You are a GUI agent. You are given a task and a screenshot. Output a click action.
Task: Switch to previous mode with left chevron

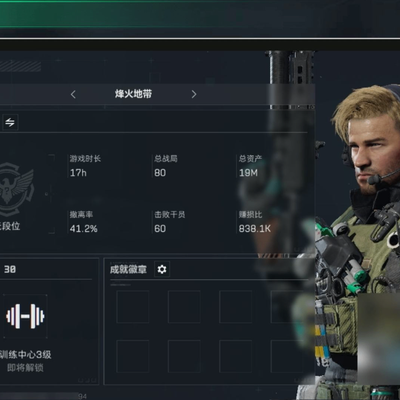(73, 94)
